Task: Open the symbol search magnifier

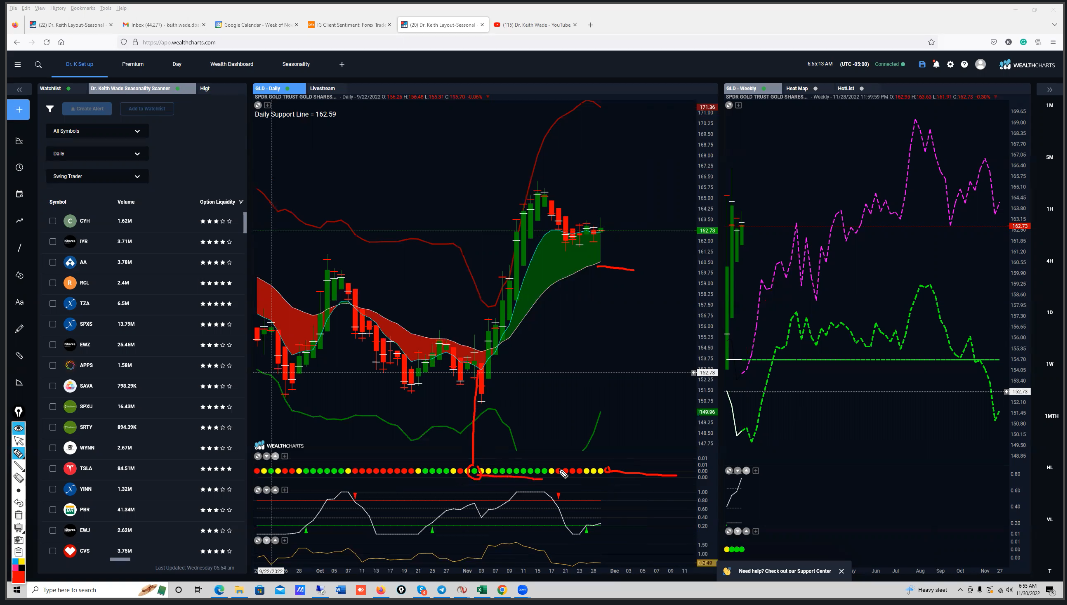Action: (x=38, y=65)
